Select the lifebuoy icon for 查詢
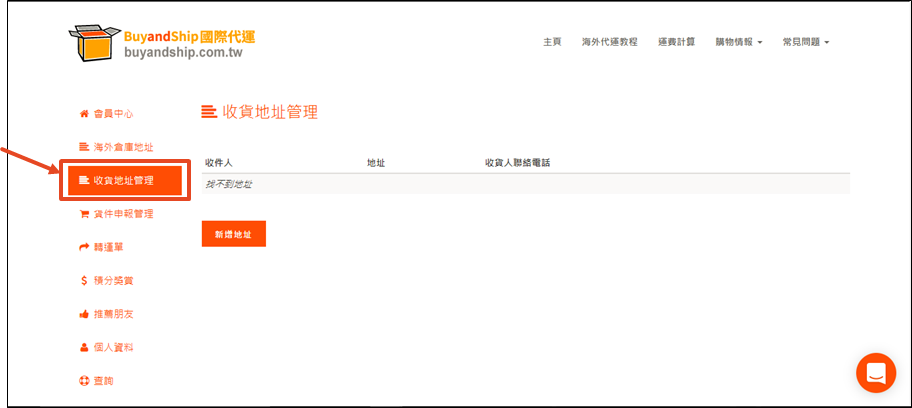912x408 pixels. tap(84, 381)
